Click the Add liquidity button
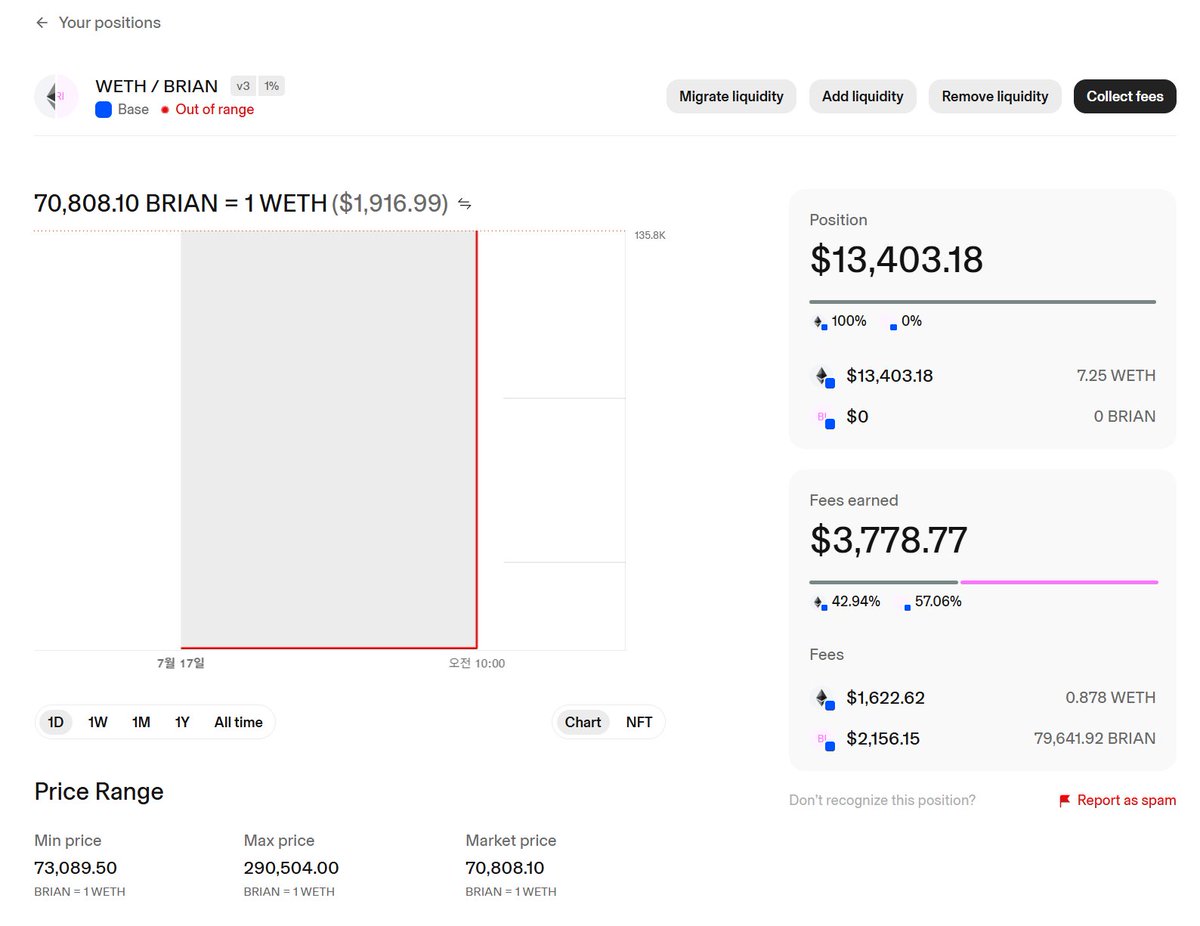The image size is (1200, 926). click(863, 96)
